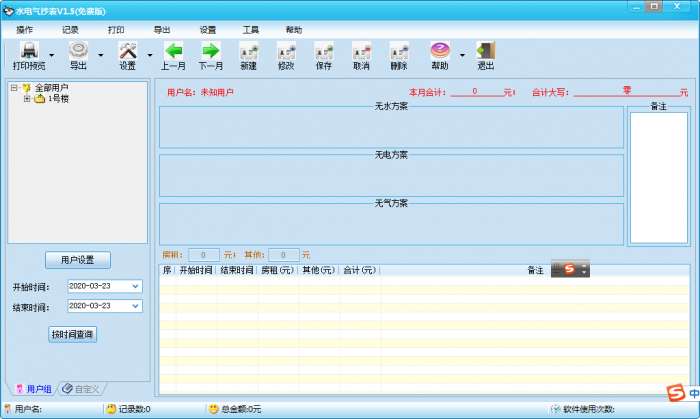Collapse the 全部用户 tree node
The width and height of the screenshot is (700, 419).
point(15,88)
